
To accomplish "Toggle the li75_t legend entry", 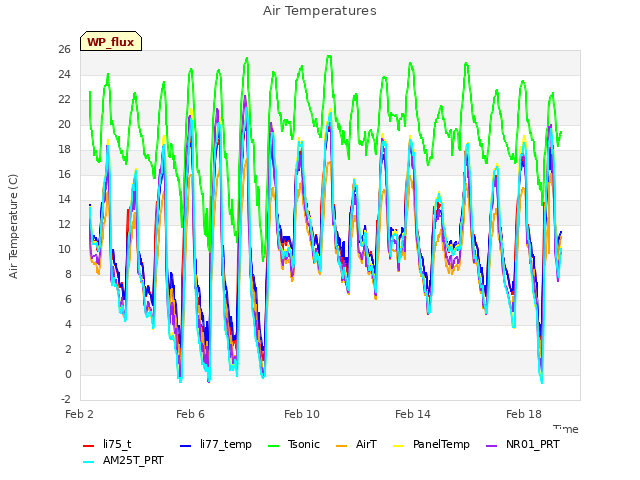I will [107, 444].
